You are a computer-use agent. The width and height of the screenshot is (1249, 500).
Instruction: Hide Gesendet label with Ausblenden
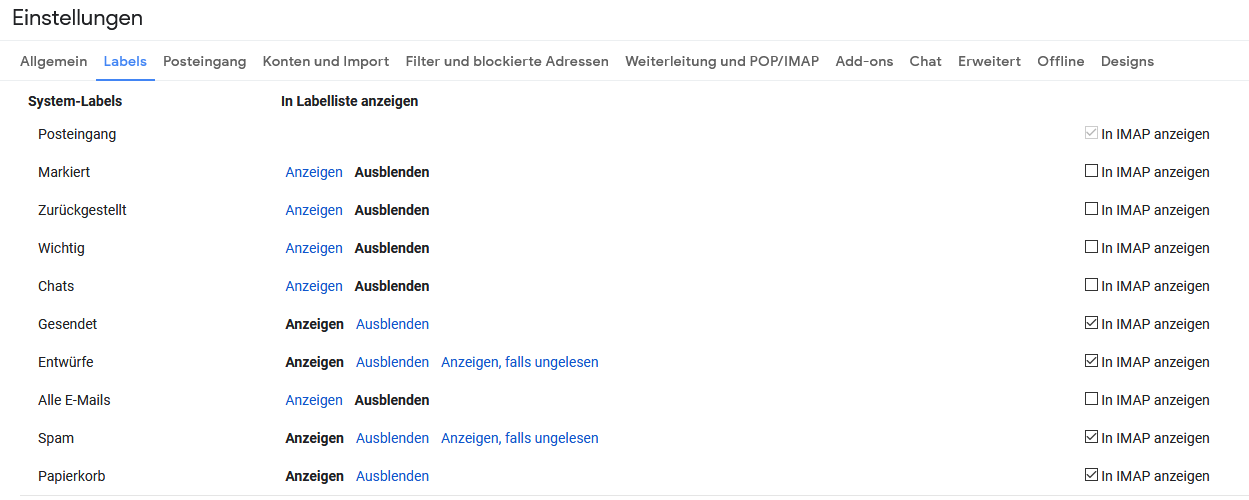click(392, 324)
